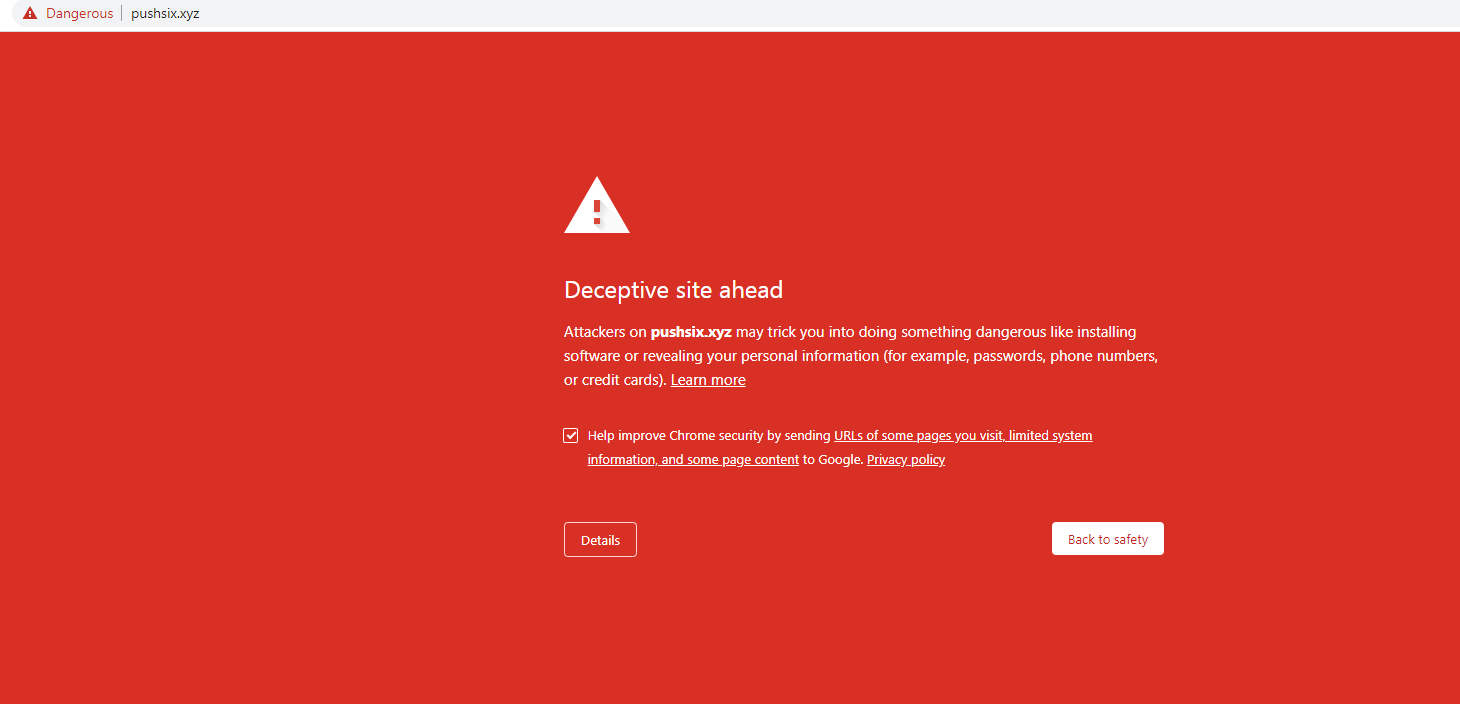Expand the Details section
The height and width of the screenshot is (704, 1460).
(600, 540)
